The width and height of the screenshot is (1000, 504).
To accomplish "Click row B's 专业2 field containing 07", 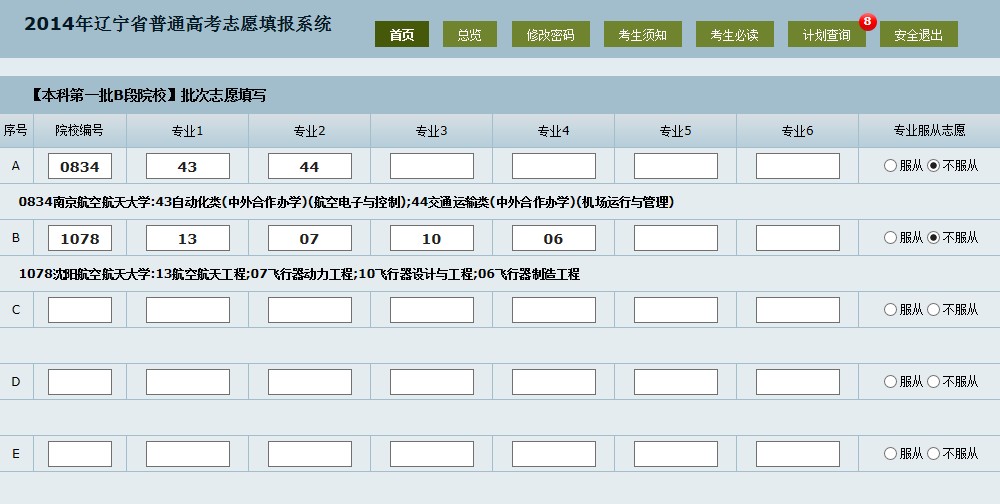I will pyautogui.click(x=309, y=238).
